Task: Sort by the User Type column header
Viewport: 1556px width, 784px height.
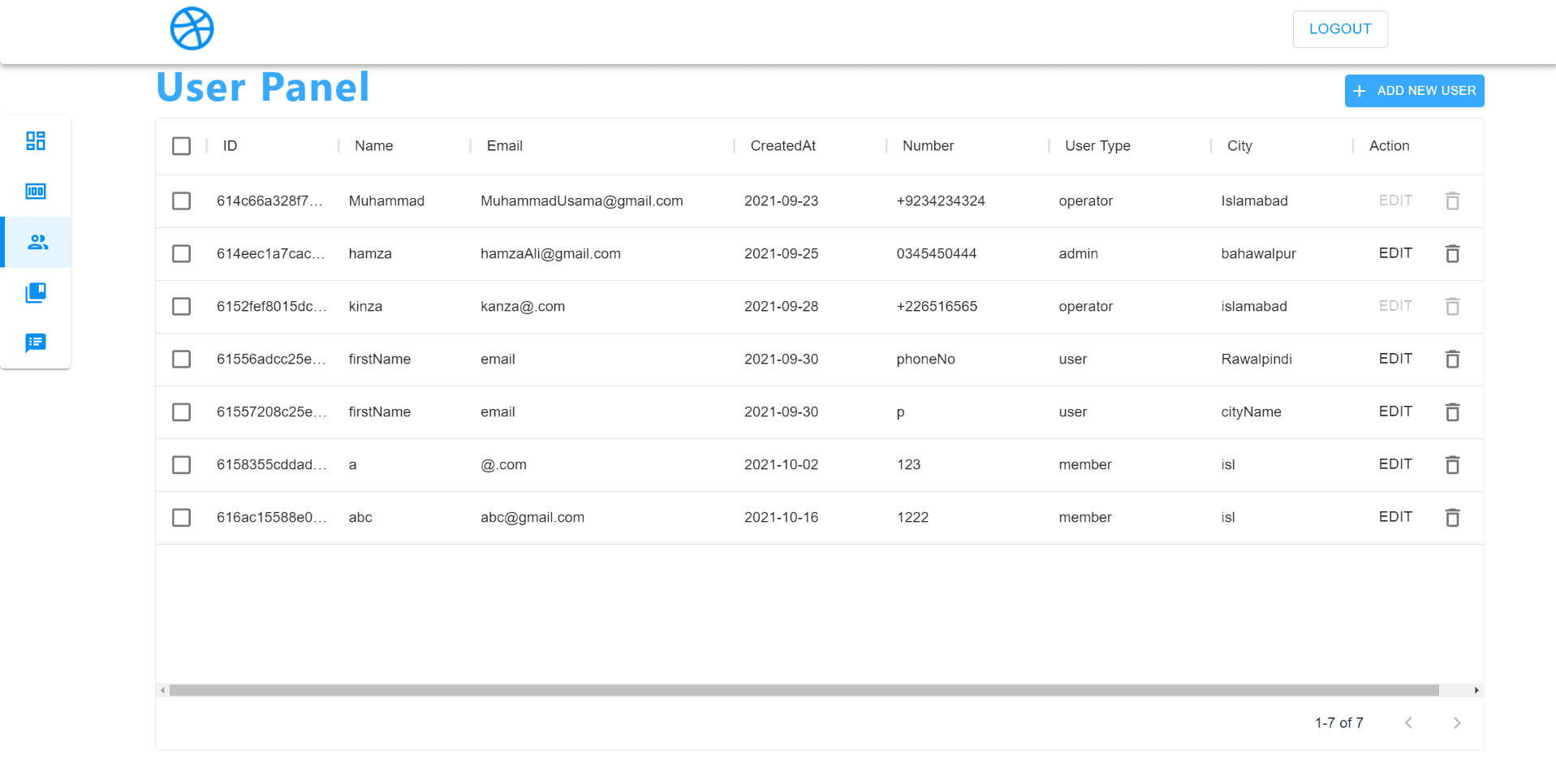Action: point(1097,146)
